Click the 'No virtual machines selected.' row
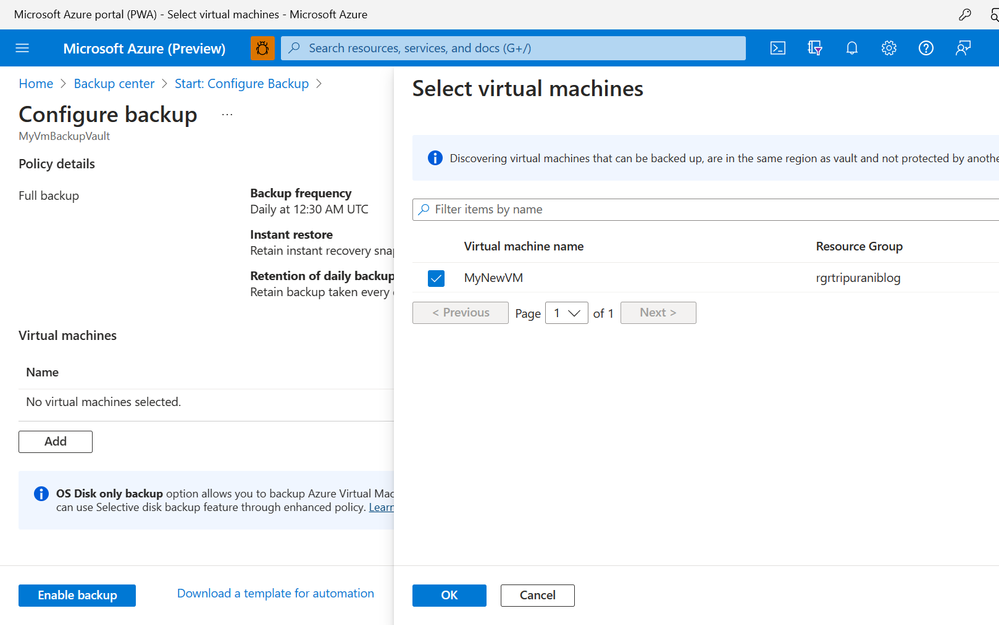The width and height of the screenshot is (999, 625). [x=206, y=402]
